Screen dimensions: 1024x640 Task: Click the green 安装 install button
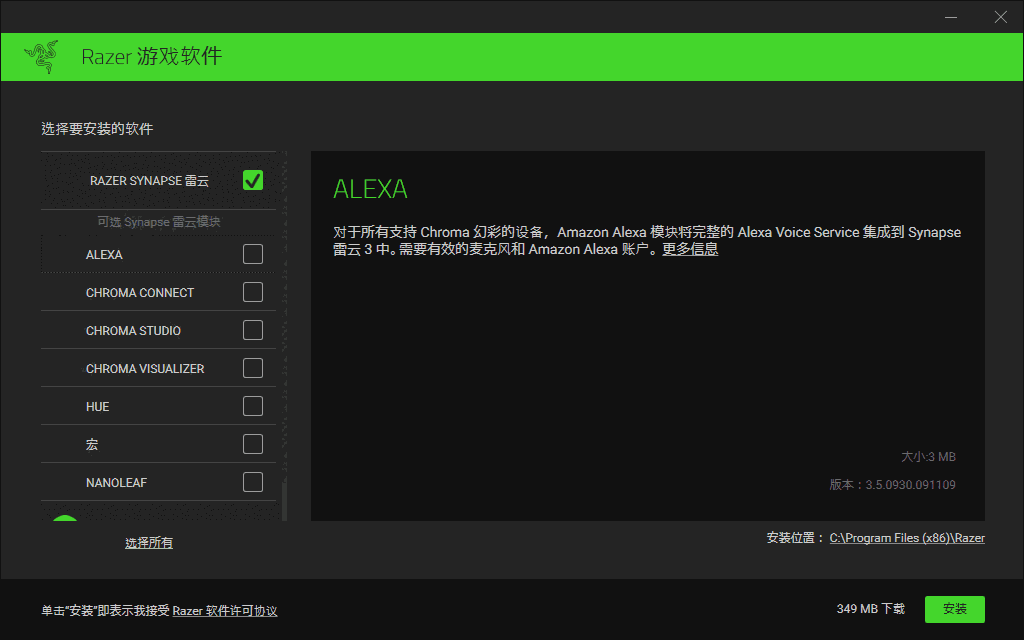[955, 609]
